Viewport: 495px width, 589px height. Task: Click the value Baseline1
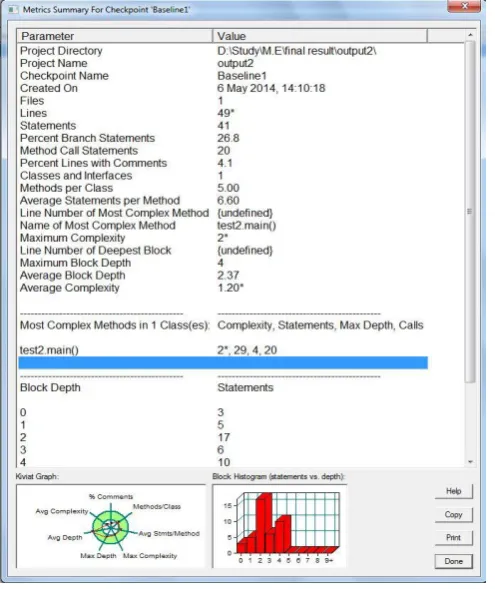[x=242, y=76]
